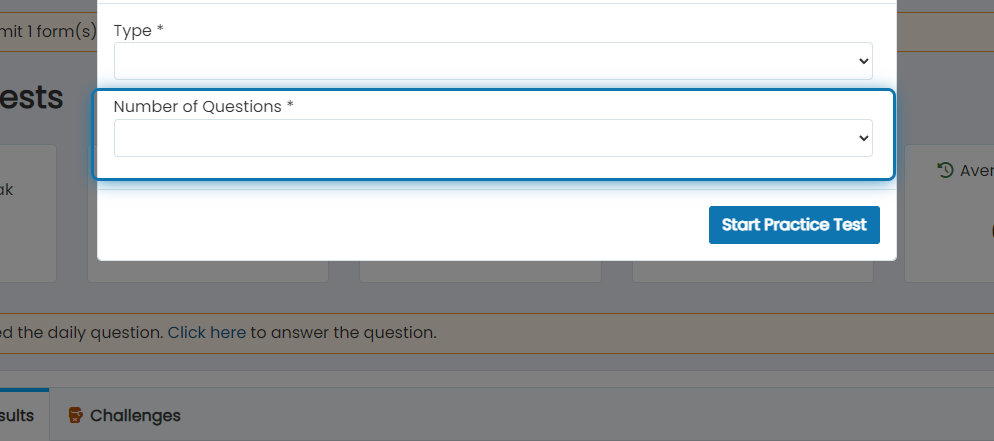Click the partially hidden Tests page heading
994x441 pixels.
point(31,97)
